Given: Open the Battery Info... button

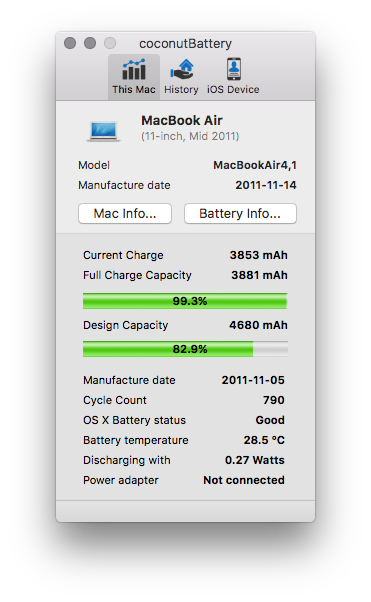Looking at the screenshot, I should point(240,213).
